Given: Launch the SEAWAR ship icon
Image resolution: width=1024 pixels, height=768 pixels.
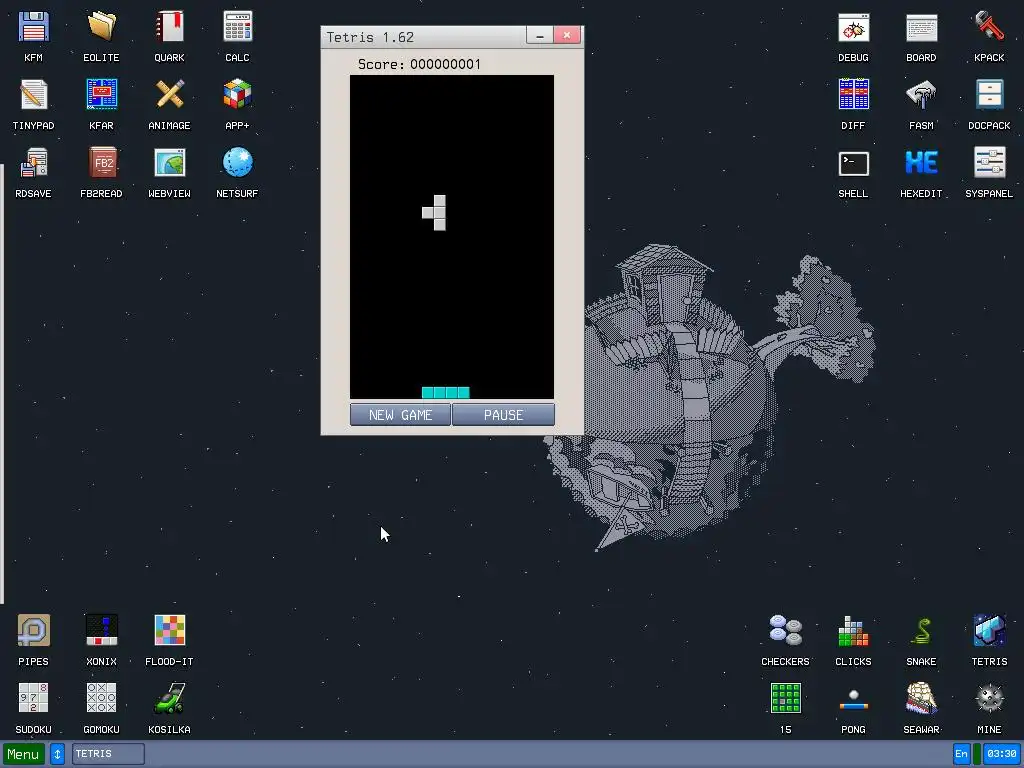Looking at the screenshot, I should pyautogui.click(x=921, y=699).
